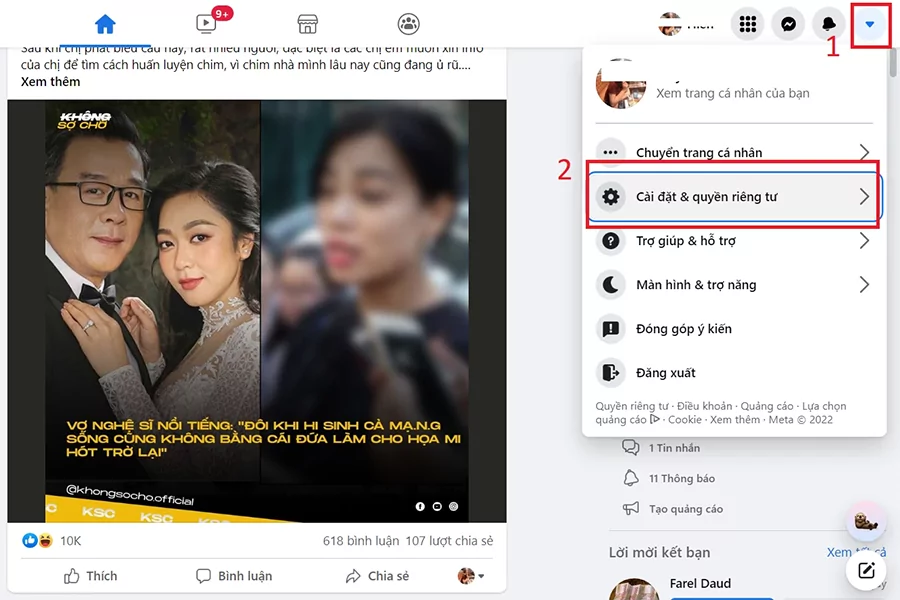Click the 'Thích' like button

[90, 576]
